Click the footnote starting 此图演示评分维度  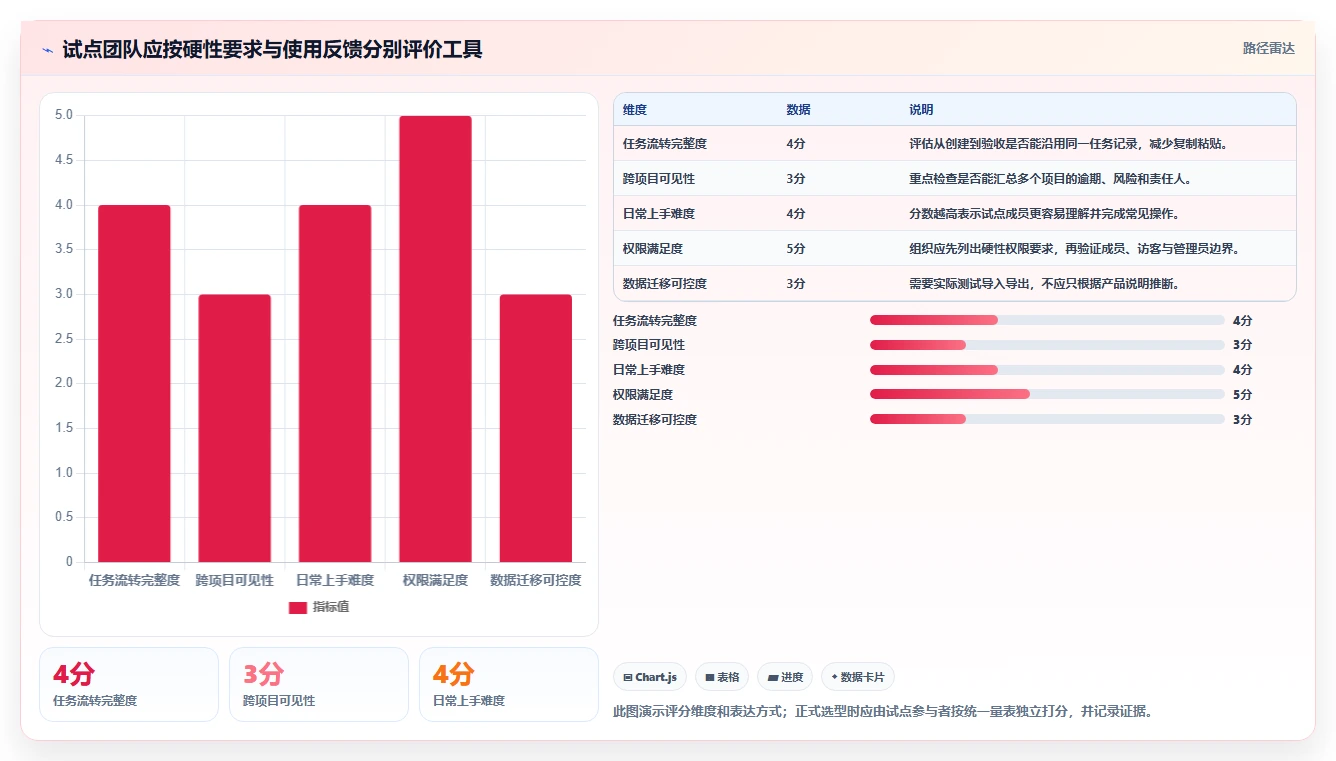coord(883,712)
